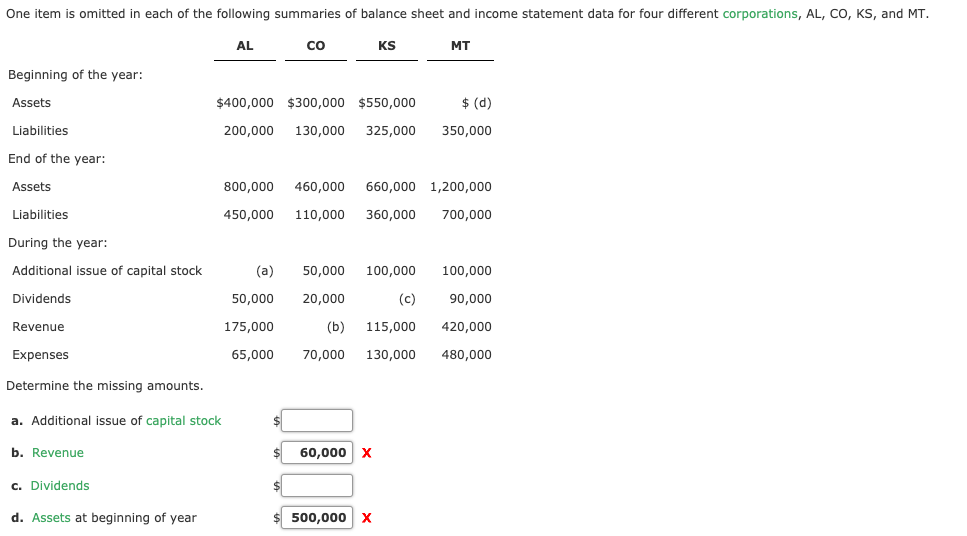Click MT dividends value 90,000
The height and width of the screenshot is (536, 967).
coord(471,299)
